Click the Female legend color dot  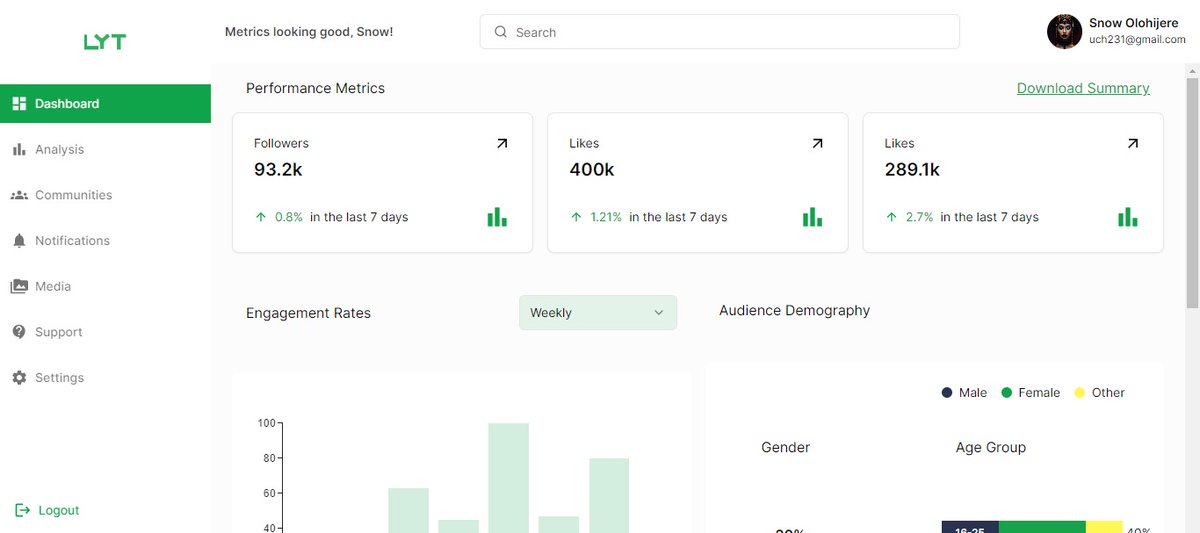click(1007, 393)
